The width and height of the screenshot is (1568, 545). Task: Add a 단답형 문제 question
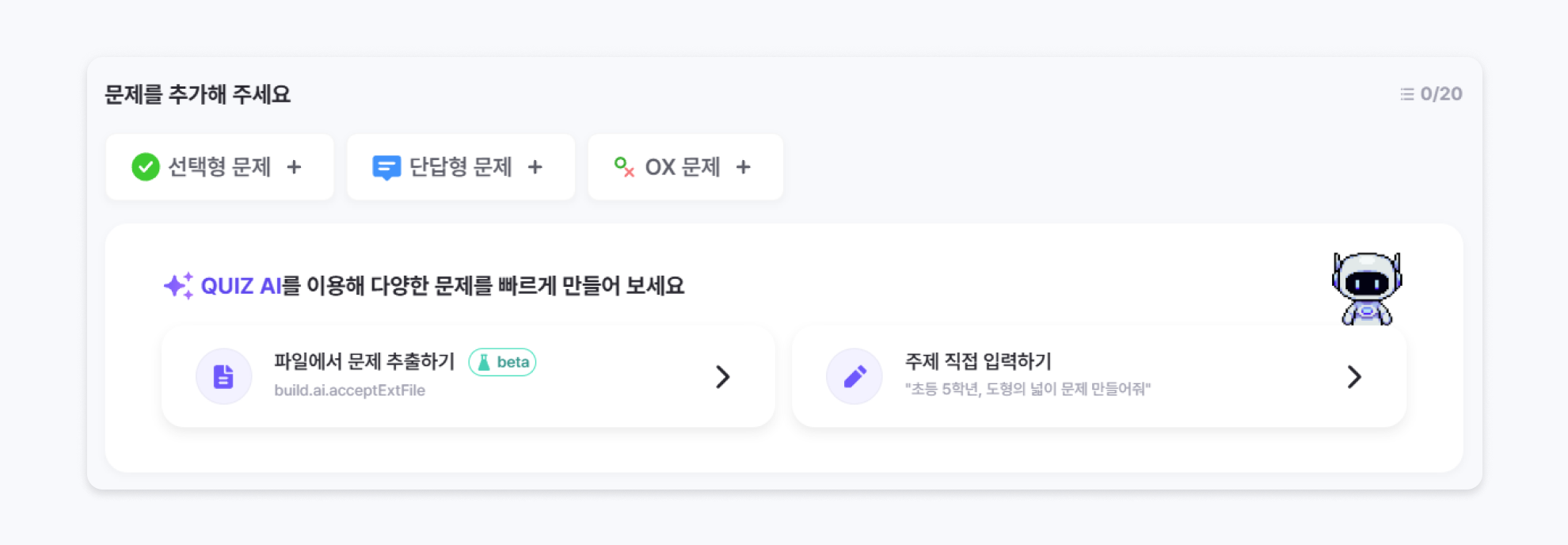(535, 167)
